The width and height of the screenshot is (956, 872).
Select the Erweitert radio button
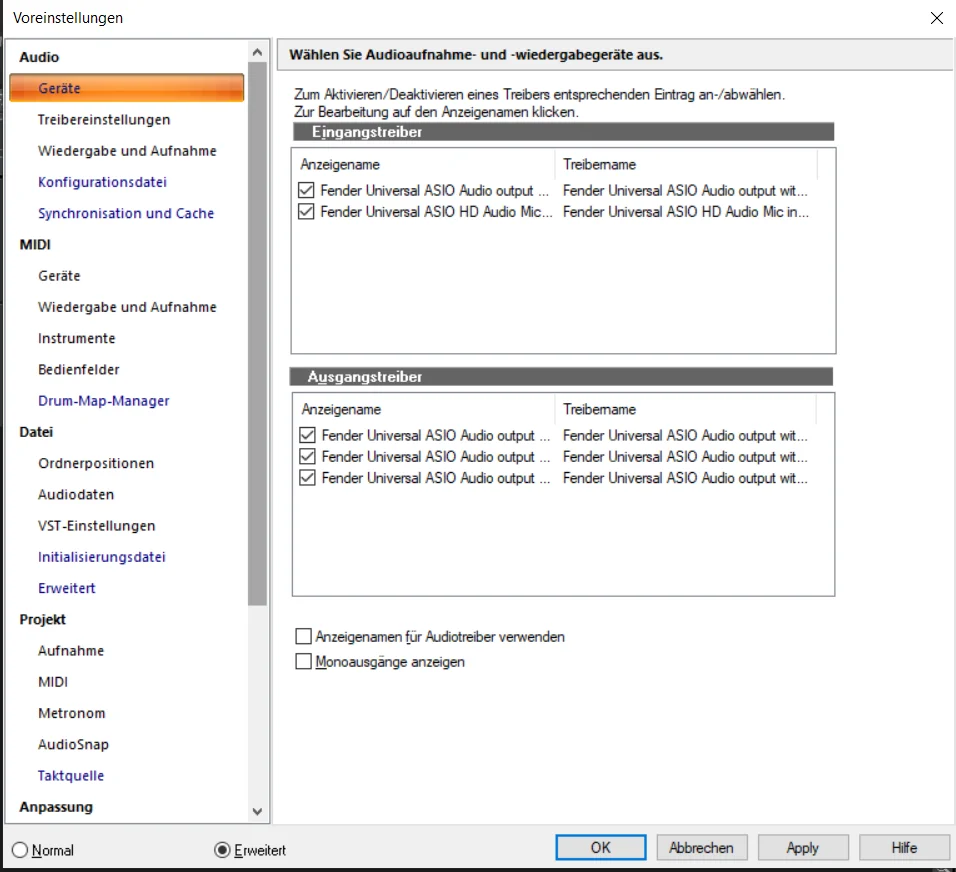[x=222, y=849]
